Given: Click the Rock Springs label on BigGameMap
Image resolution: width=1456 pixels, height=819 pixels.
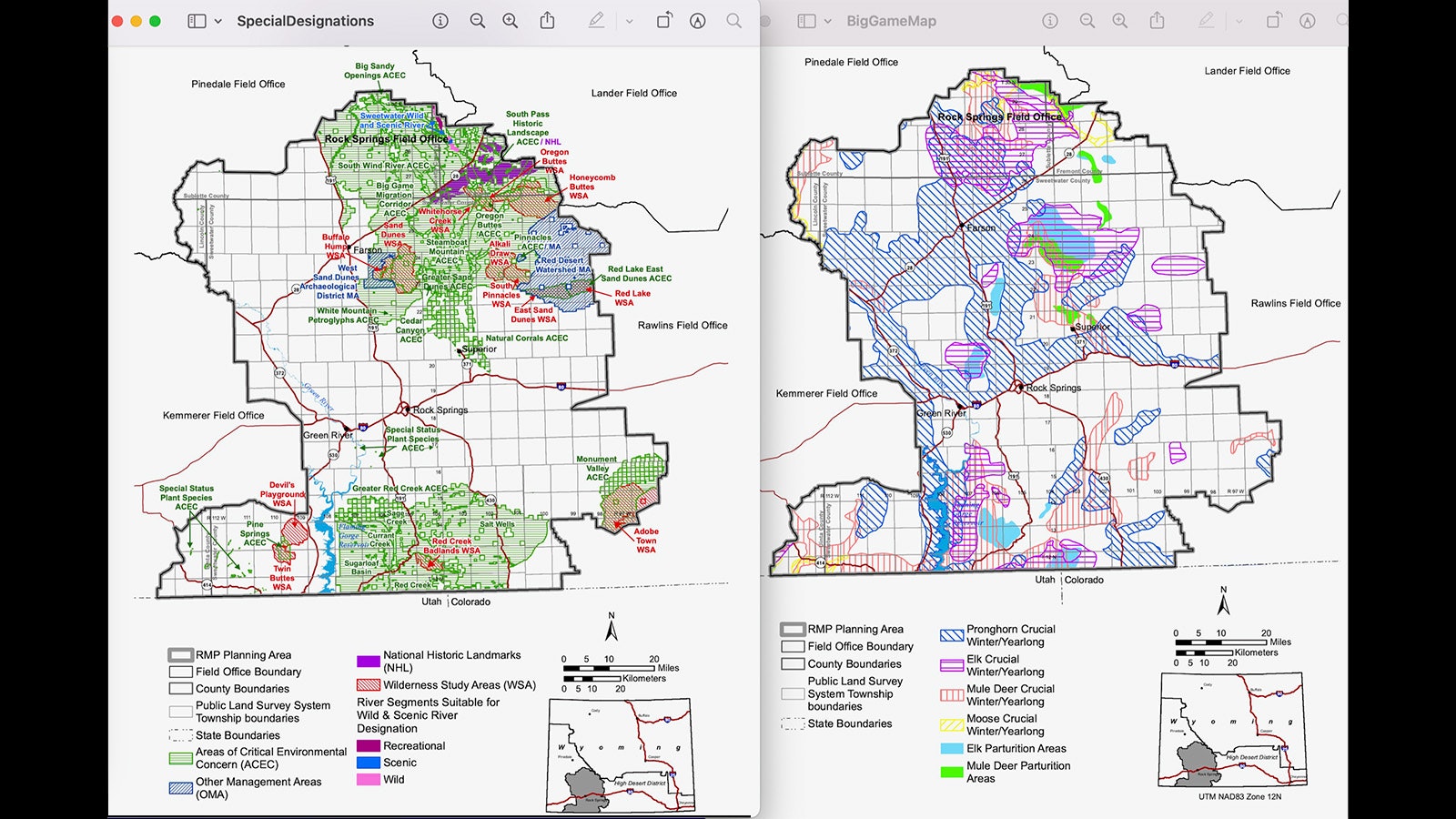Looking at the screenshot, I should (1053, 388).
